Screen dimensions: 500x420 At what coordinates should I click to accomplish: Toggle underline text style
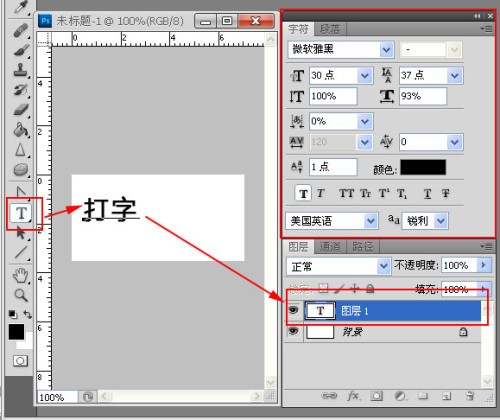427,193
